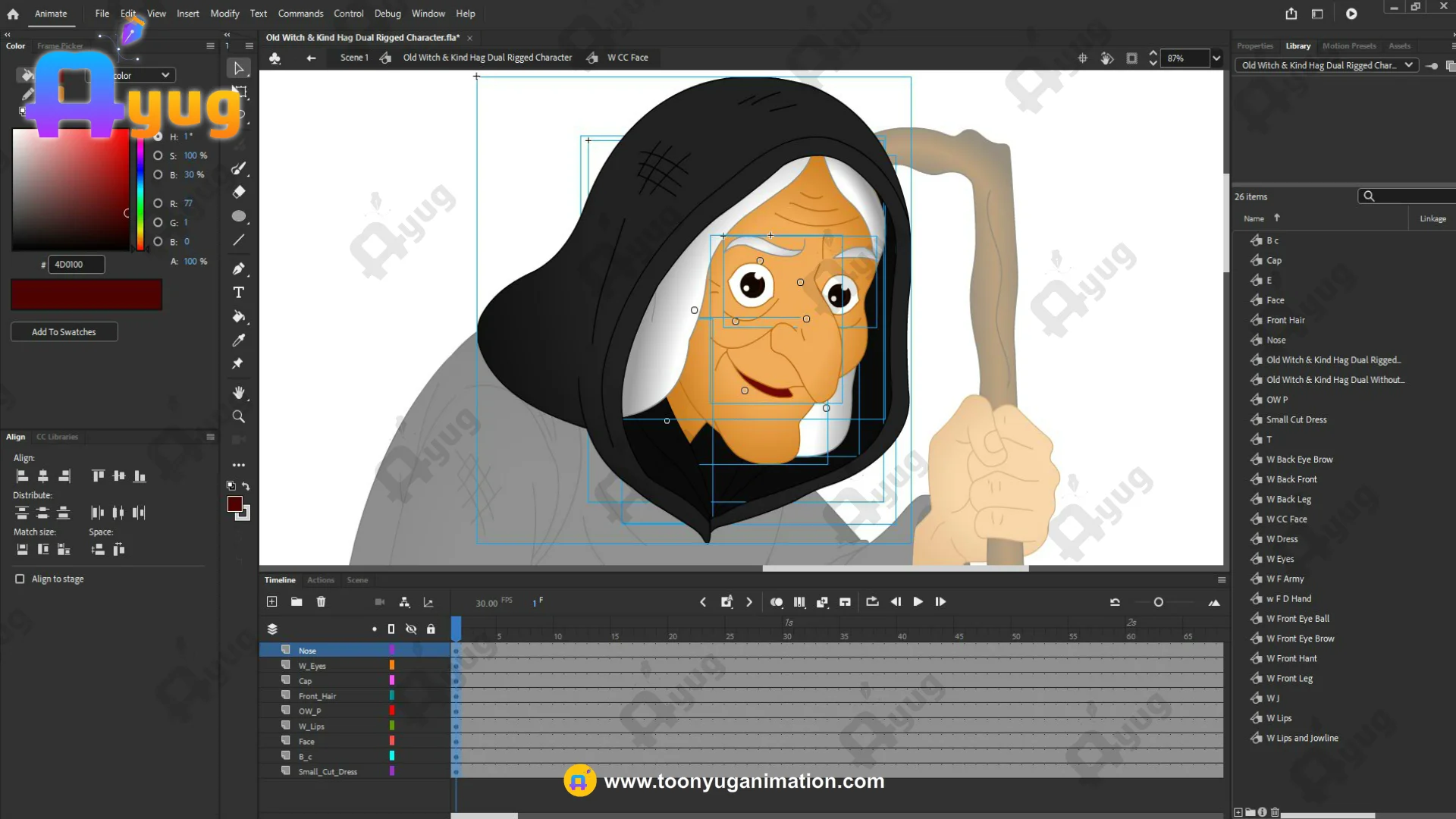Select the Red R radio button

click(158, 203)
